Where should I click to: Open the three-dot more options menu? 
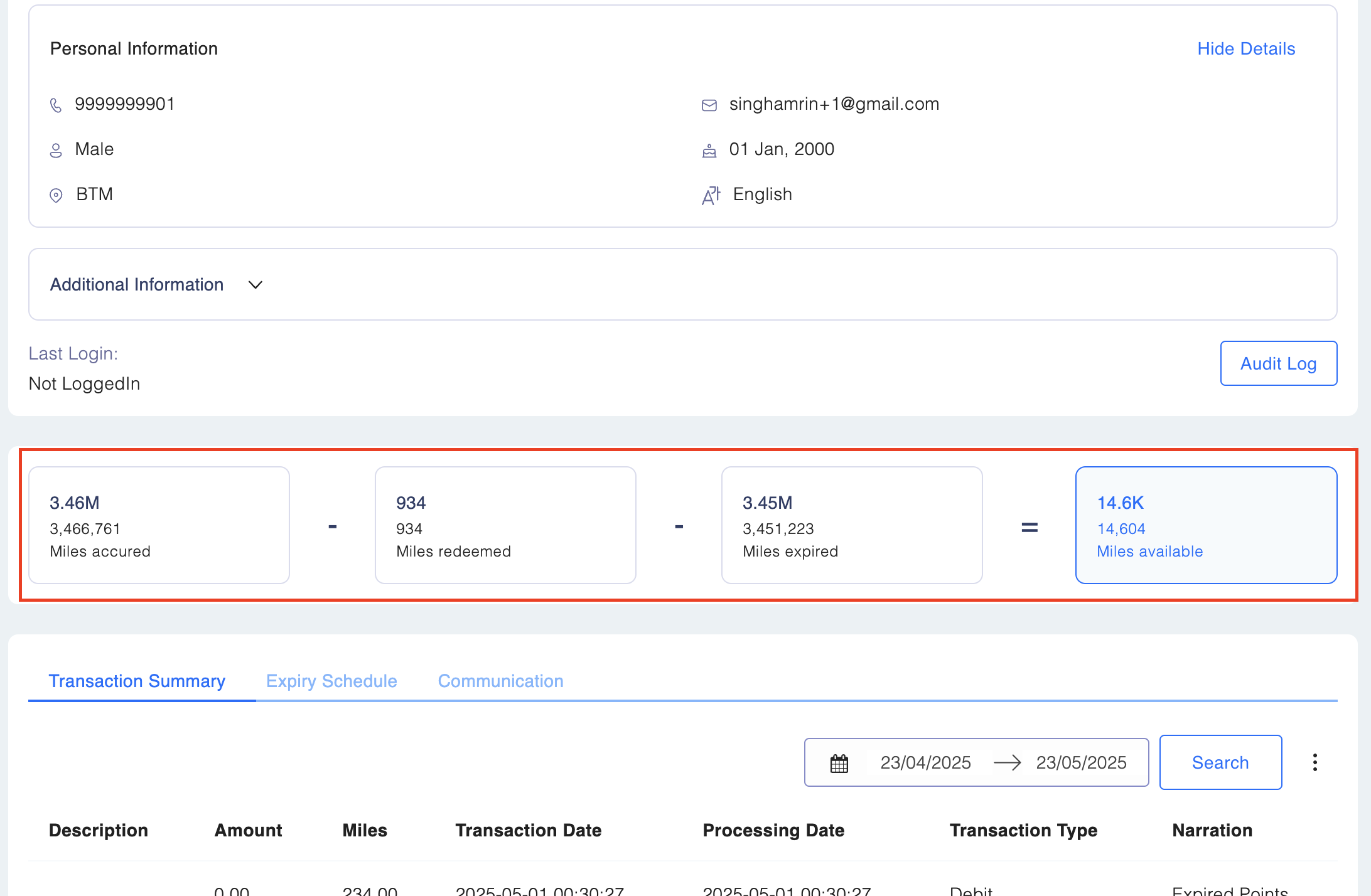coord(1315,762)
